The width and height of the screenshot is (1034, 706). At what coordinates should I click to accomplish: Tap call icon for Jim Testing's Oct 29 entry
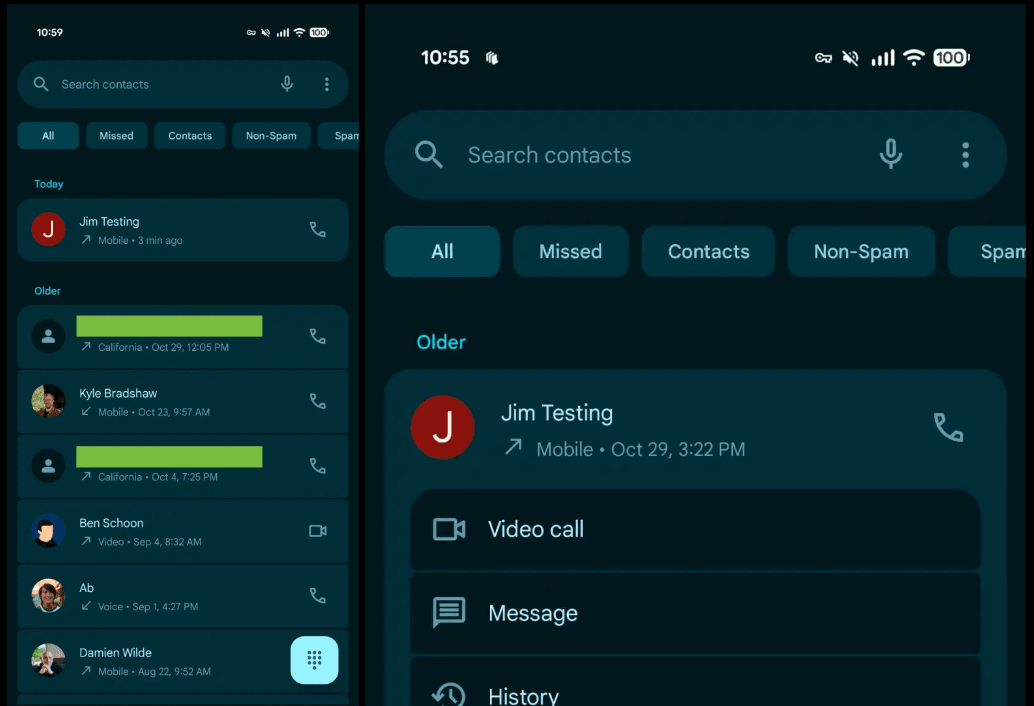click(947, 428)
